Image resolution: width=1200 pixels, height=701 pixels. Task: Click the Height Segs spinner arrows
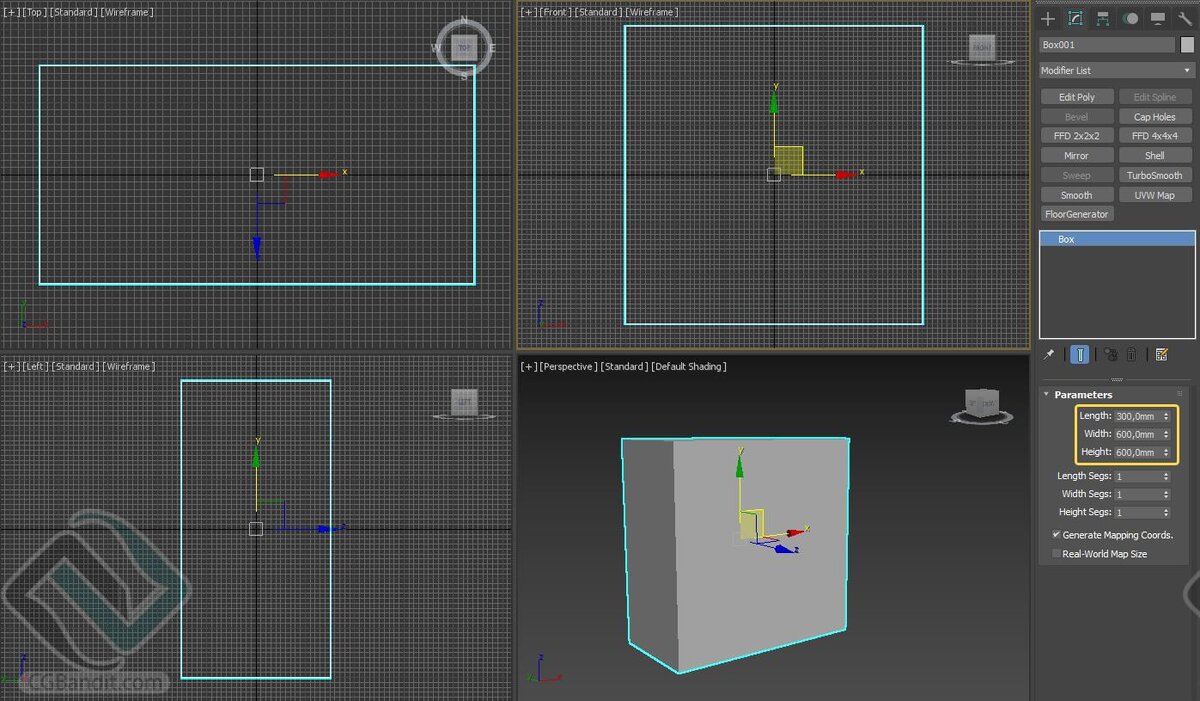[1166, 512]
